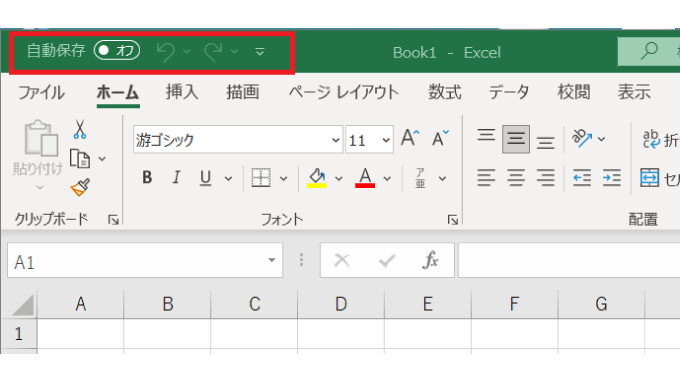Go to ページ レイアウト tab

tap(343, 92)
